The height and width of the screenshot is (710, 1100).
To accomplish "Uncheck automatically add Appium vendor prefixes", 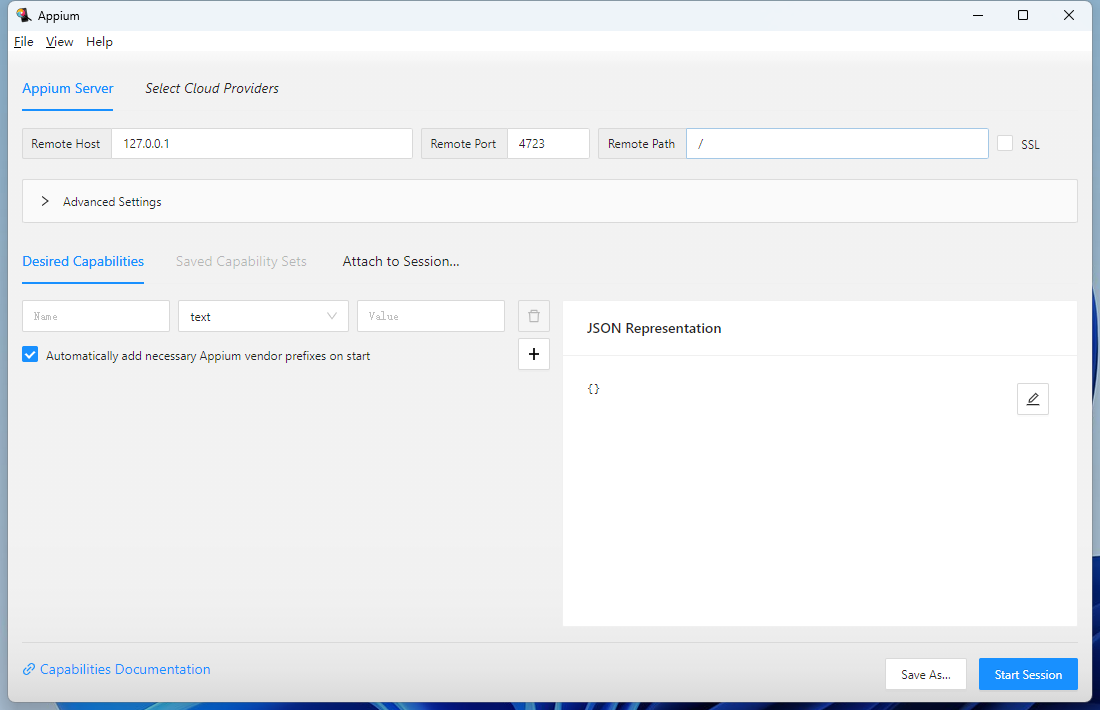I will pyautogui.click(x=30, y=354).
